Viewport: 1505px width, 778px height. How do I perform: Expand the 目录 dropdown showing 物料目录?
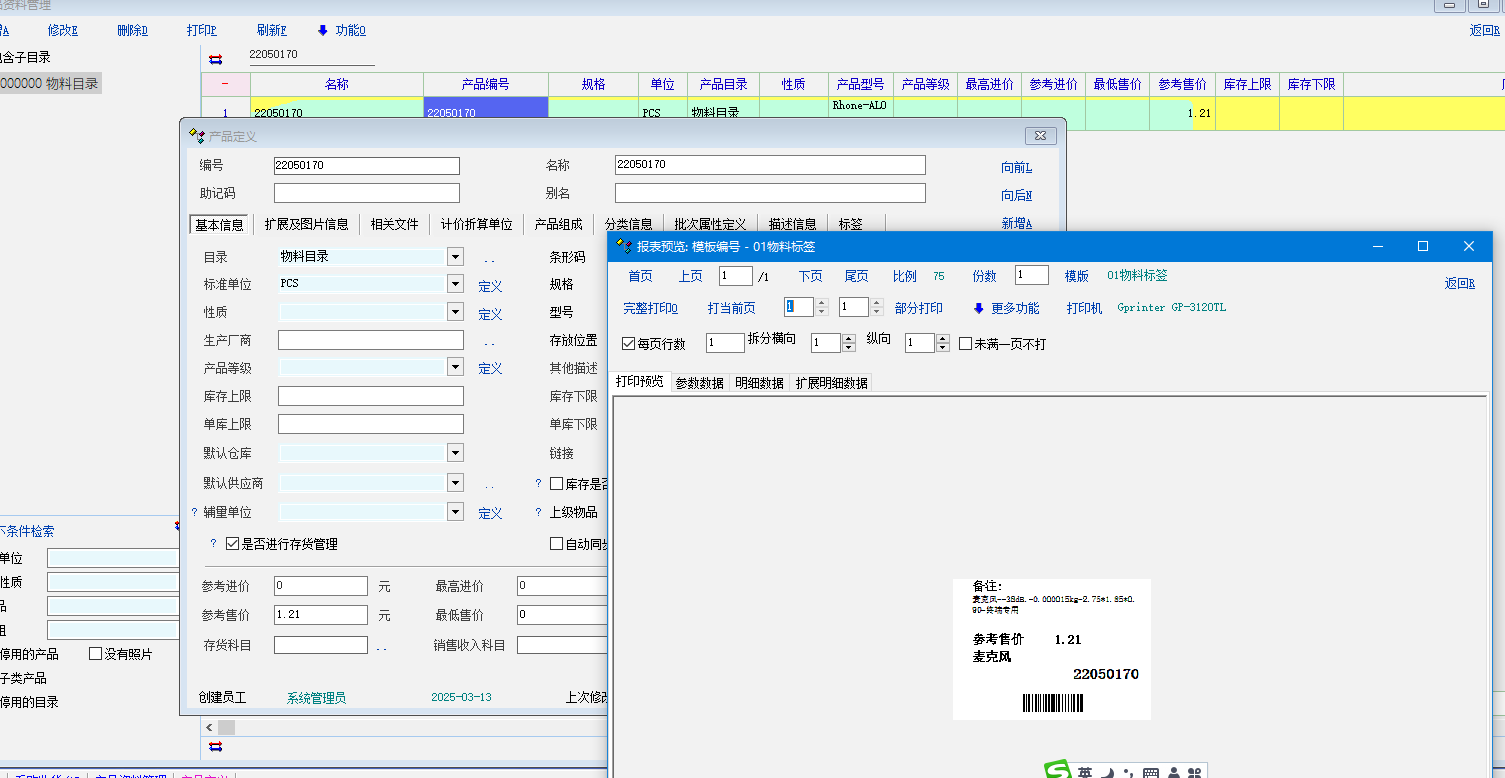455,257
